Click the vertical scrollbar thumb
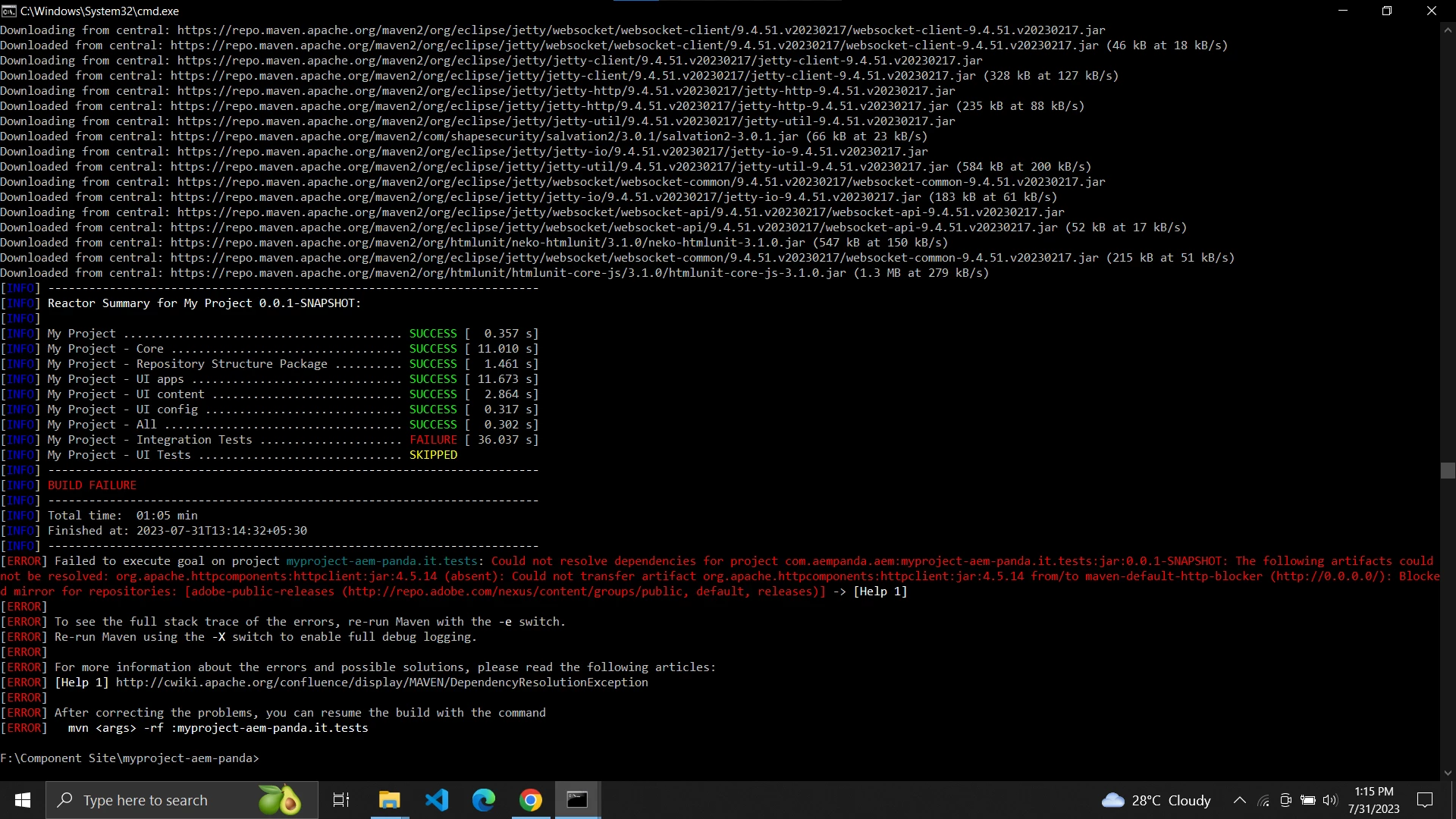1456x819 pixels. coord(1448,470)
